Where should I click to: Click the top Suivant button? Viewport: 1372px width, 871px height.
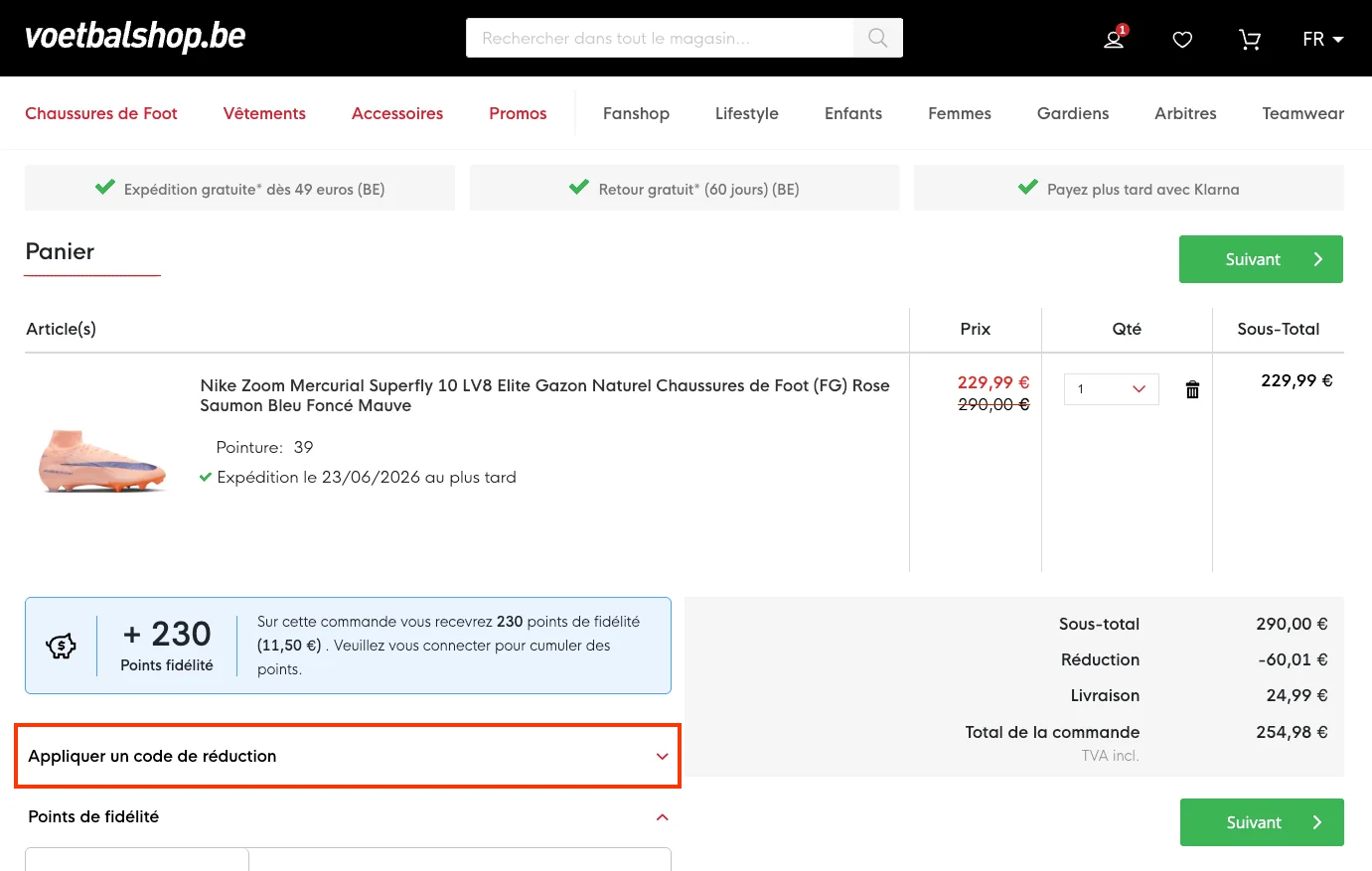(1261, 259)
